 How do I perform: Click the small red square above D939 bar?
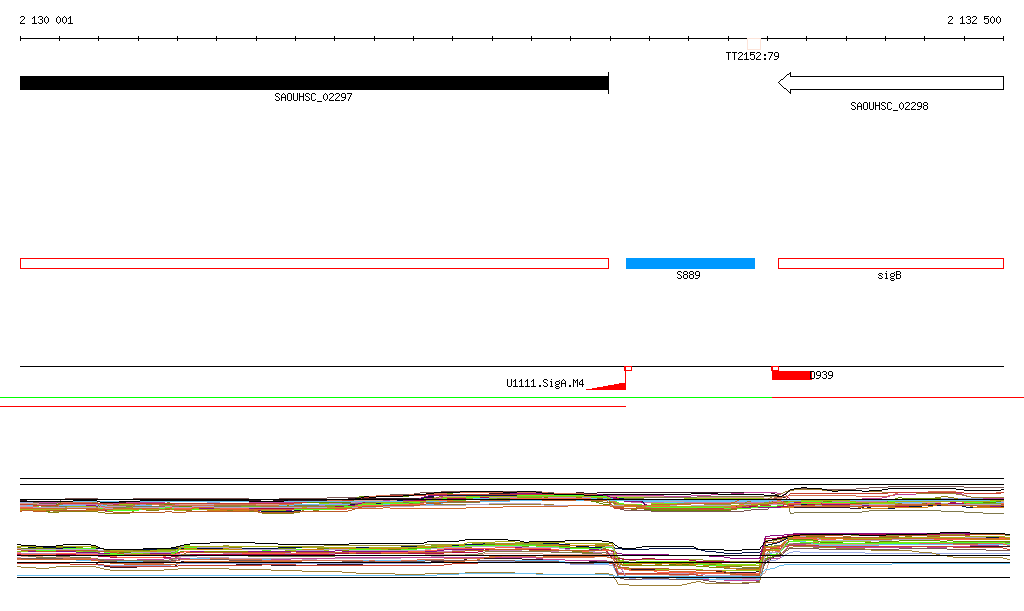775,368
